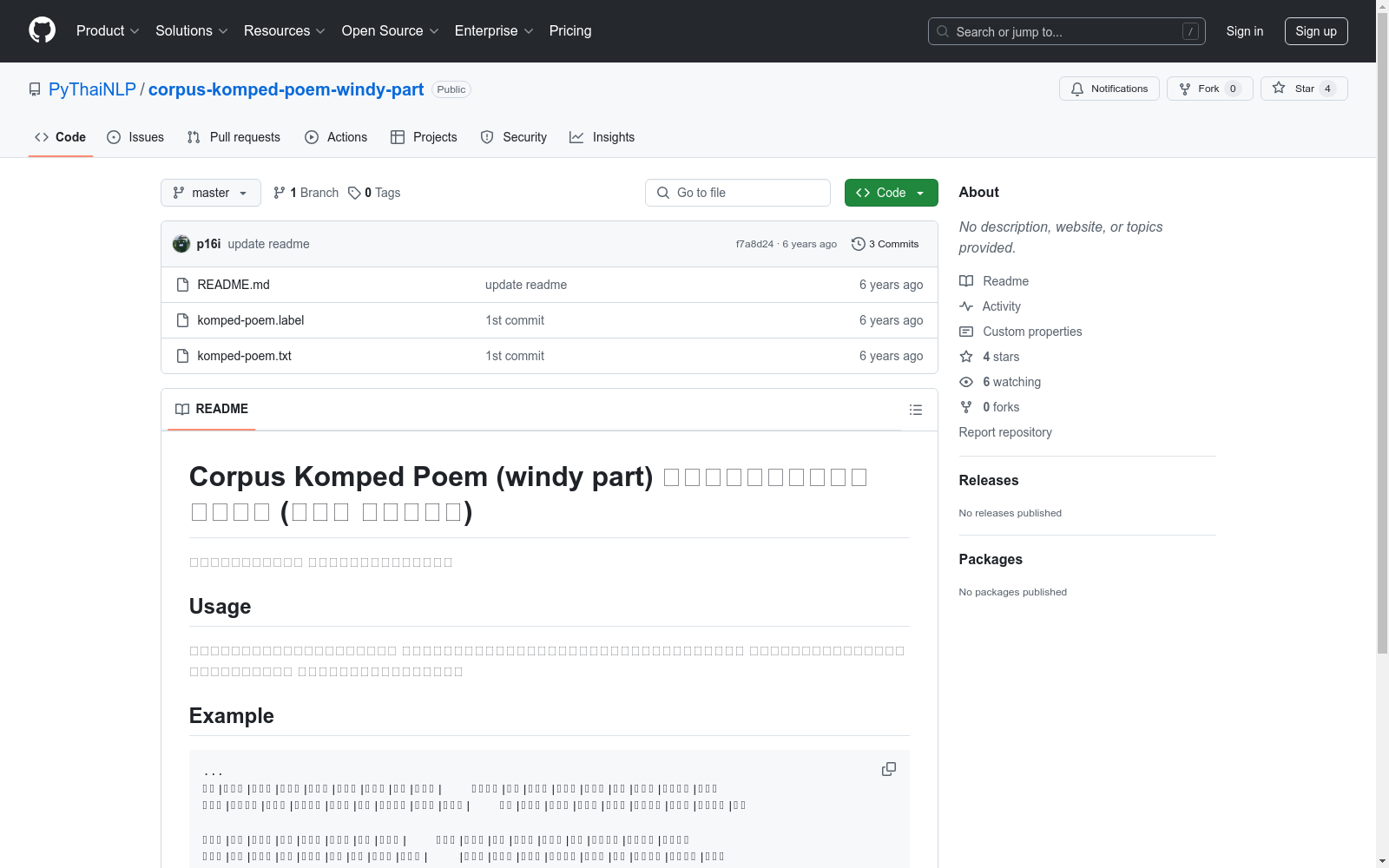Select the README tab in file viewer

pos(212,409)
